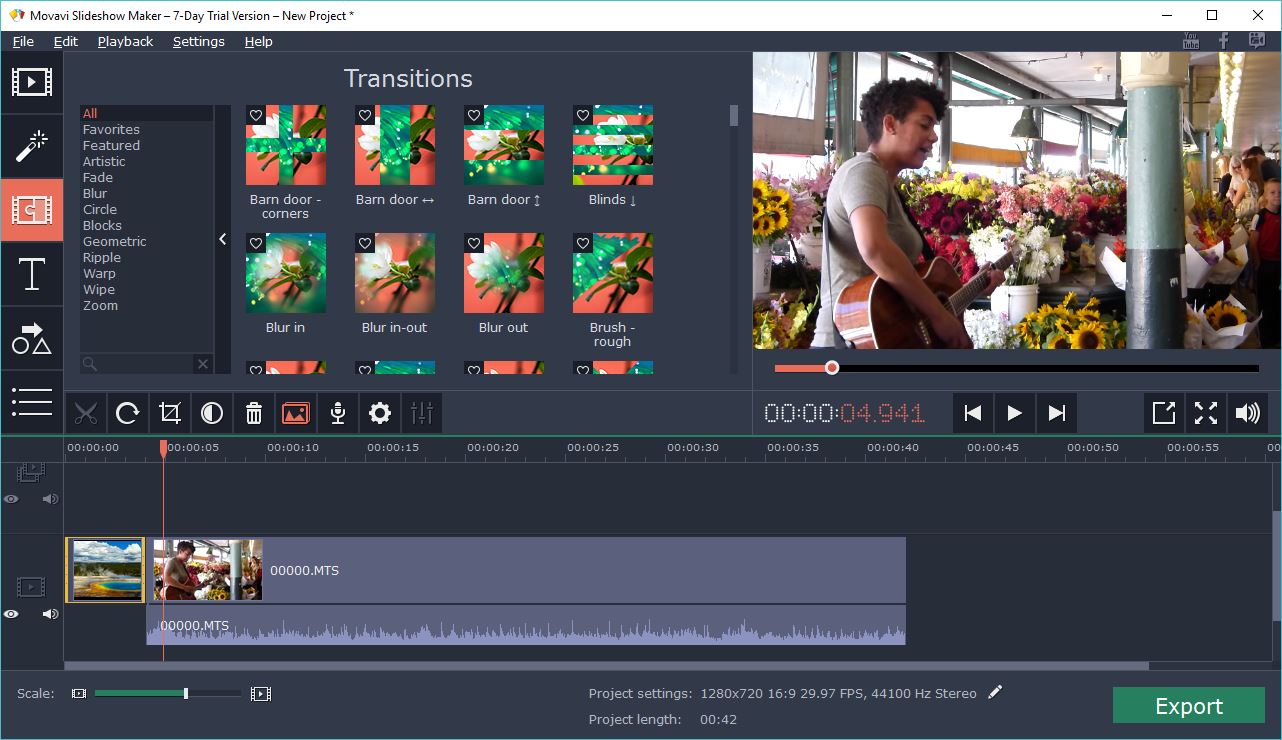Open the Crop tool
This screenshot has width=1282, height=740.
pyautogui.click(x=169, y=412)
